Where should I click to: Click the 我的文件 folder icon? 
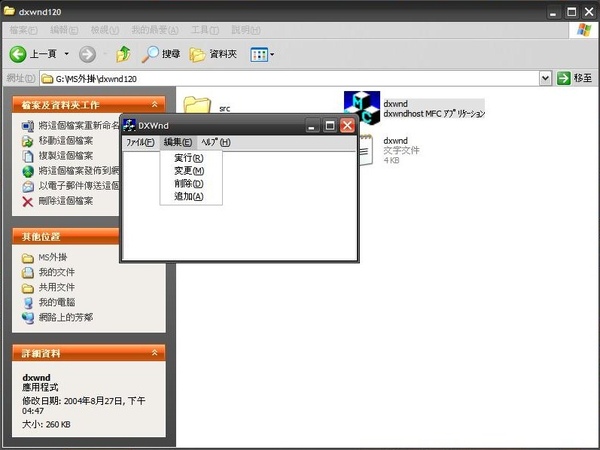pos(28,273)
